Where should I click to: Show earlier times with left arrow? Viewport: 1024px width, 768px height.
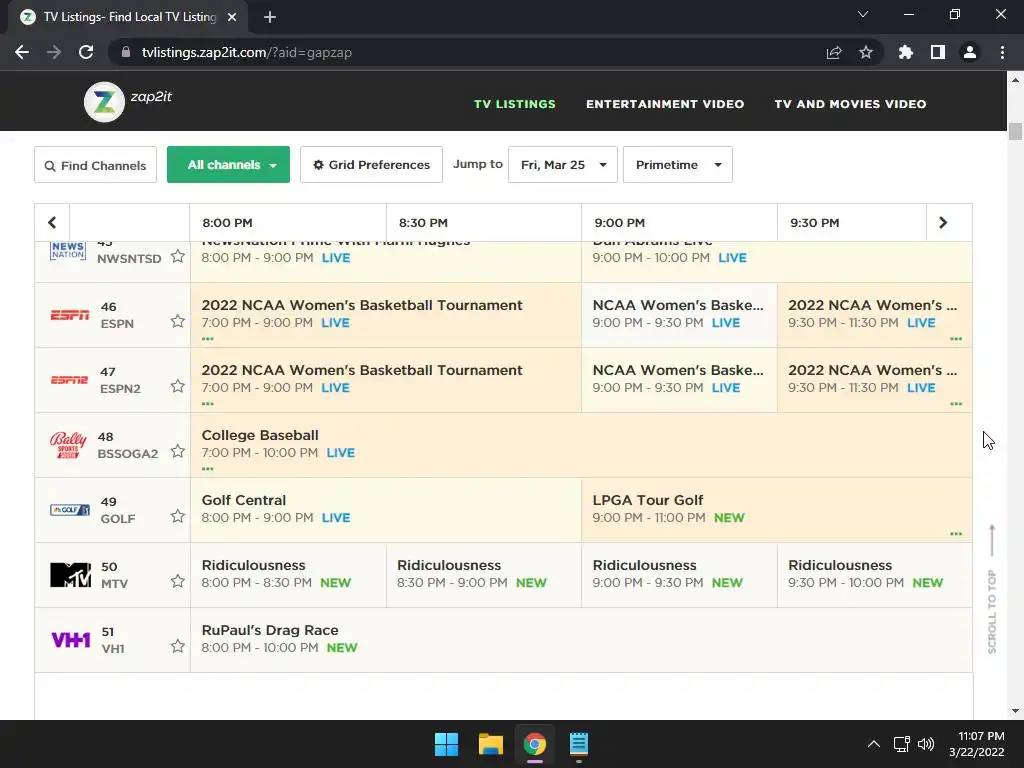(x=52, y=223)
